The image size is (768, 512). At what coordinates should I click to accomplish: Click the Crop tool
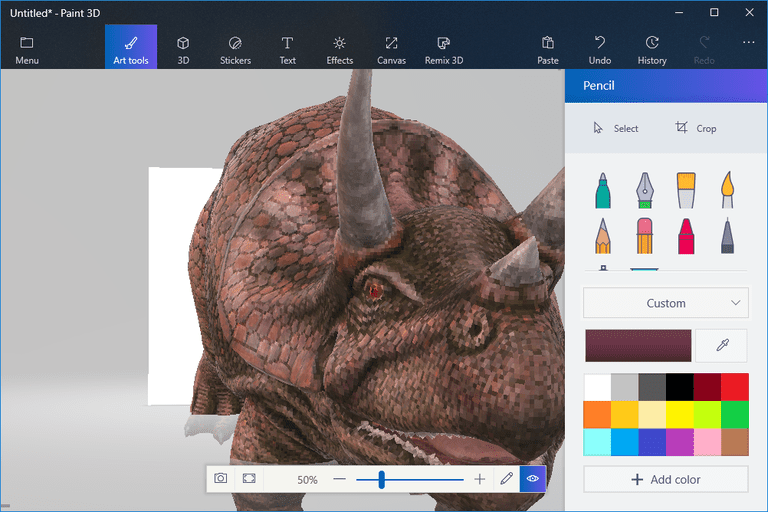[x=696, y=128]
